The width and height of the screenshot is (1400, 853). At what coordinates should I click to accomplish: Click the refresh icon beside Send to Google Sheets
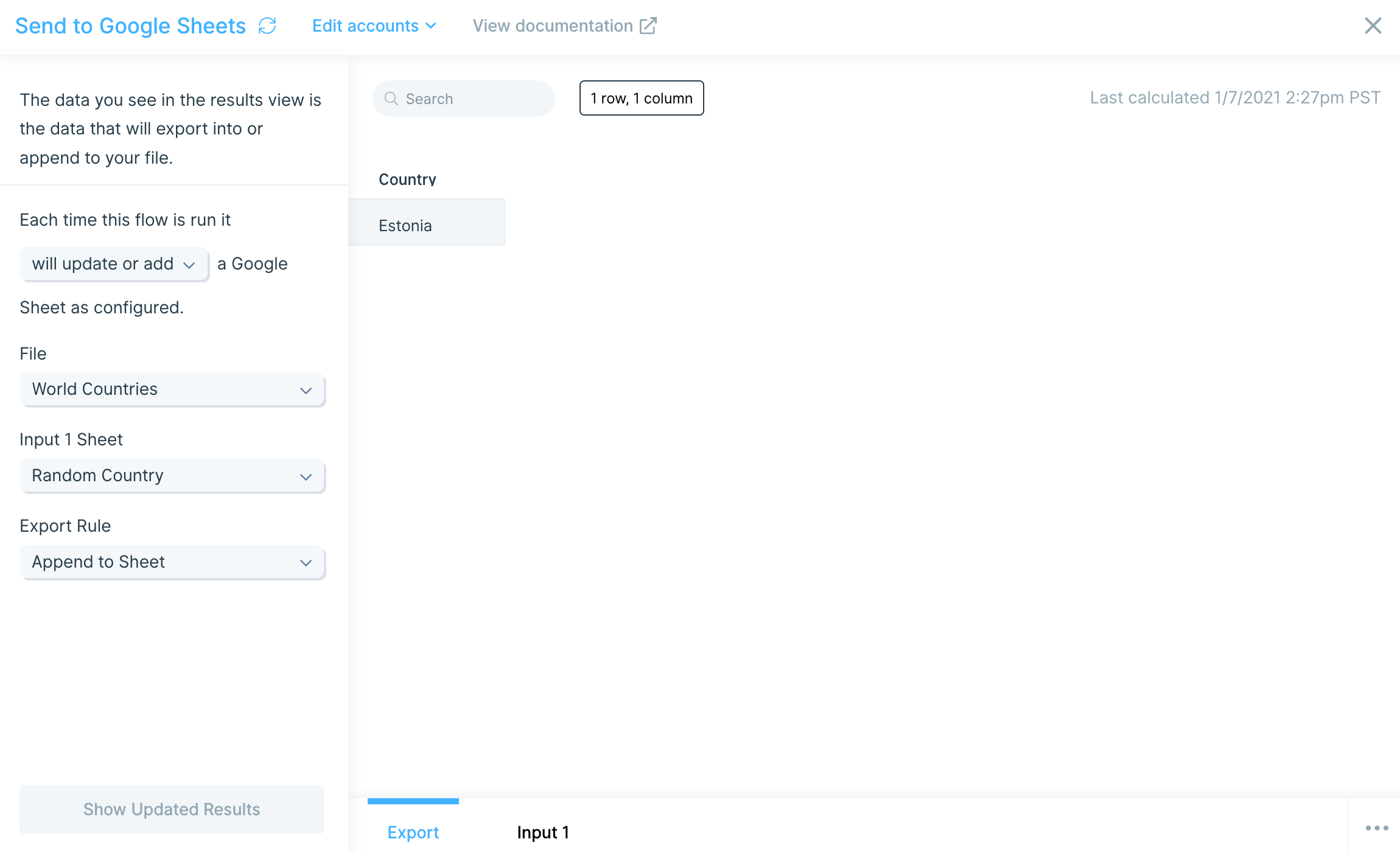pyautogui.click(x=267, y=26)
